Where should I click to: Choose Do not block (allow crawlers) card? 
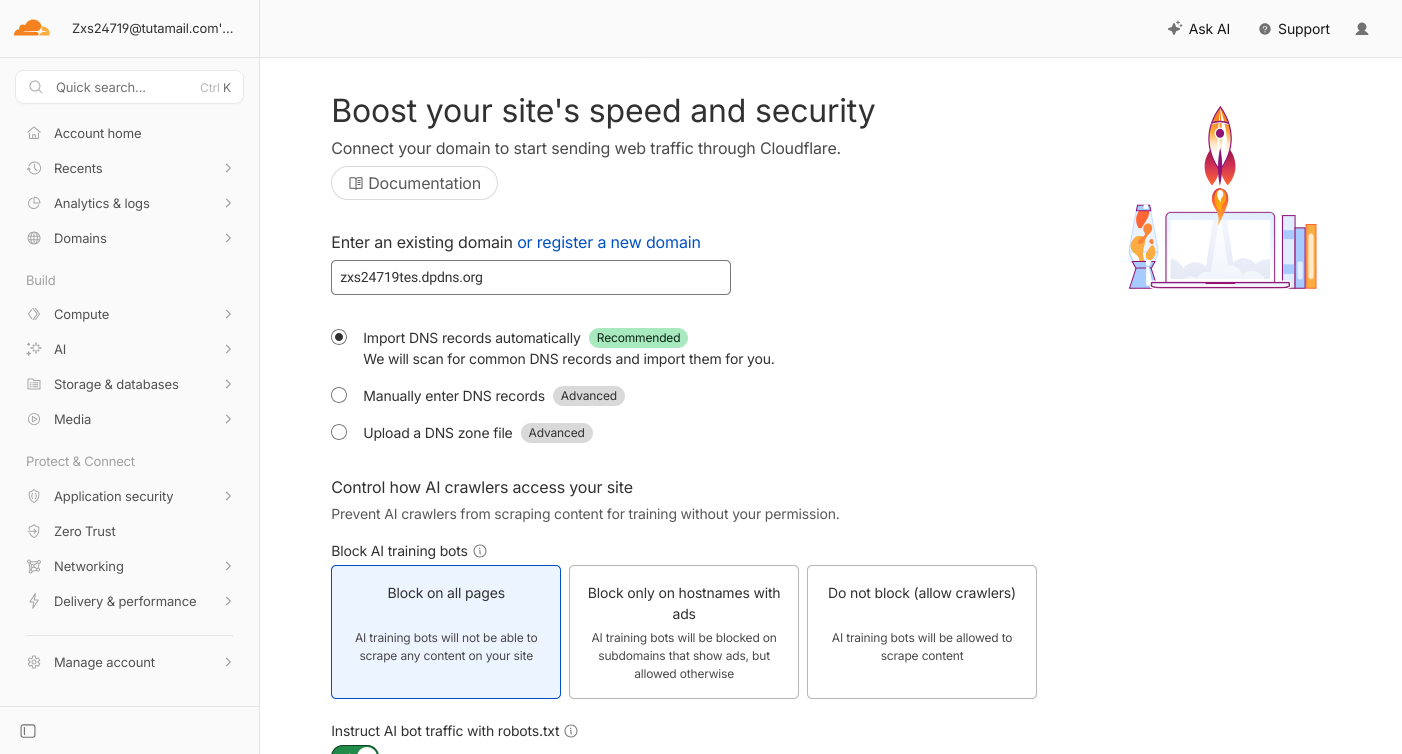[x=922, y=632]
